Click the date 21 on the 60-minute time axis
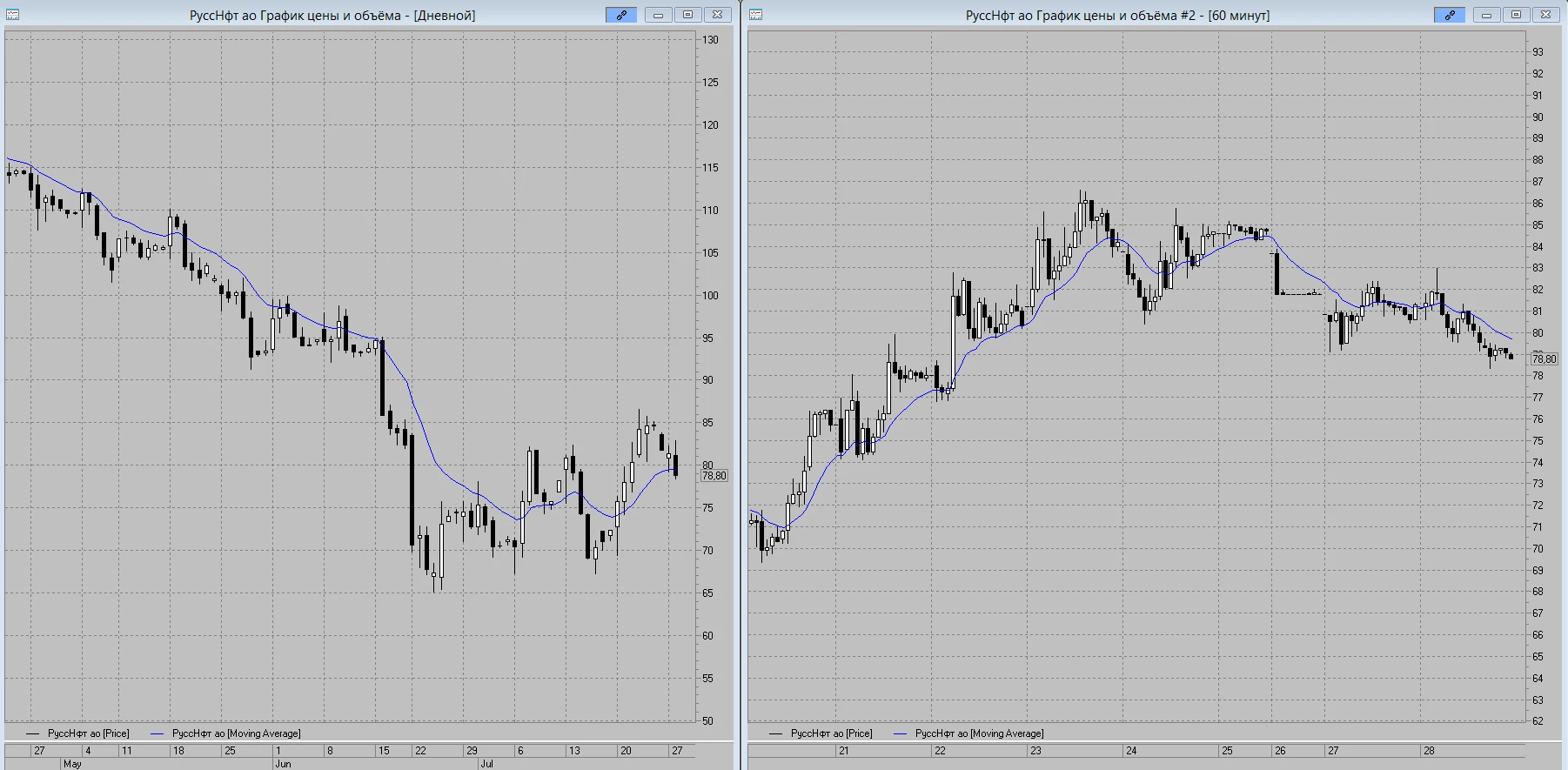The width and height of the screenshot is (1568, 770). [843, 750]
